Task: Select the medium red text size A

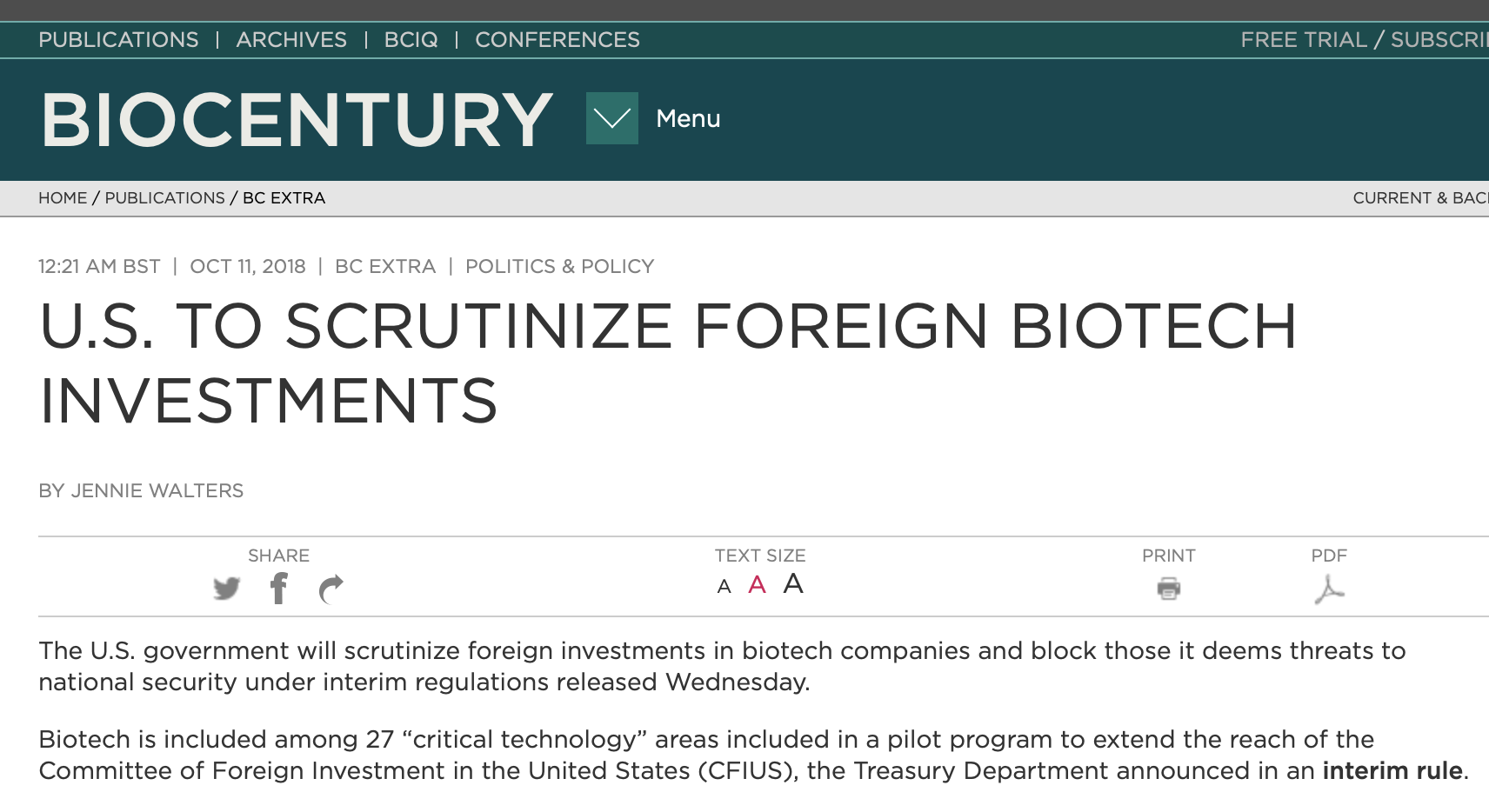Action: tap(757, 585)
